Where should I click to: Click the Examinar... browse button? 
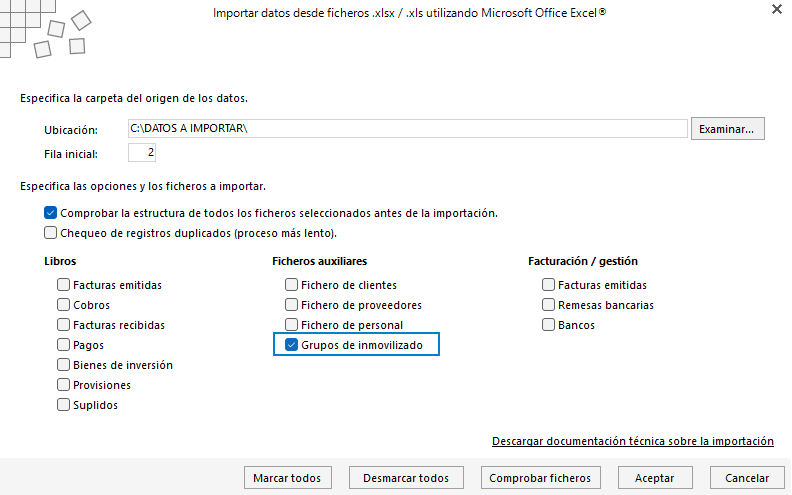pos(727,129)
